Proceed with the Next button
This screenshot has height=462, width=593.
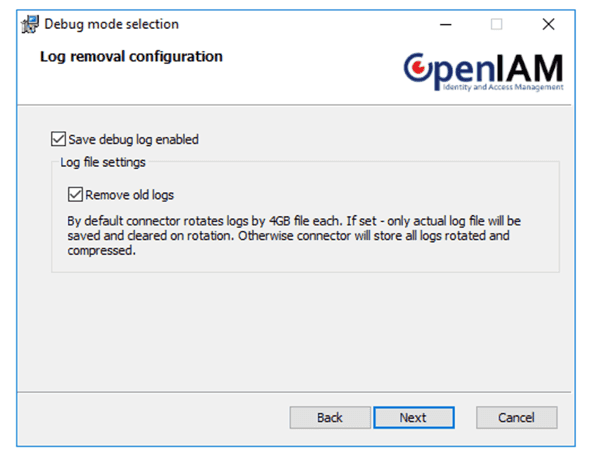point(414,418)
